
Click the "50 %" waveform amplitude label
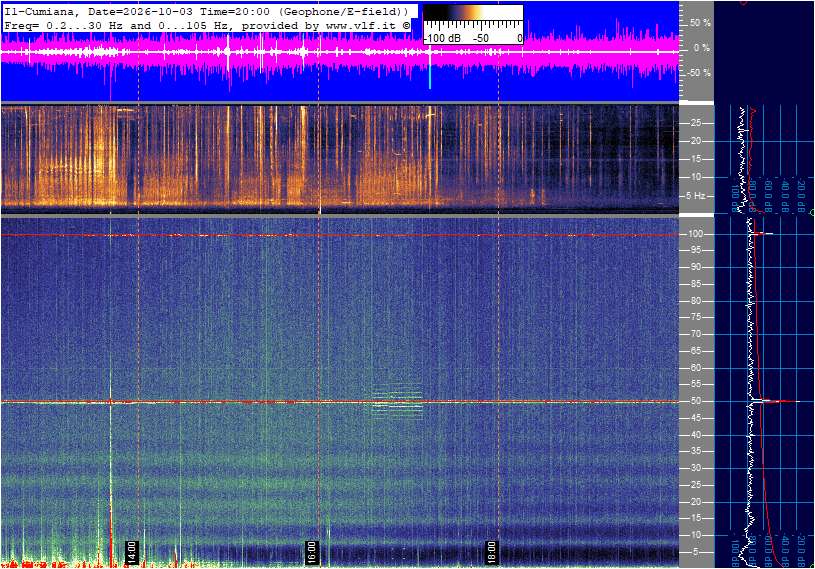click(x=700, y=23)
